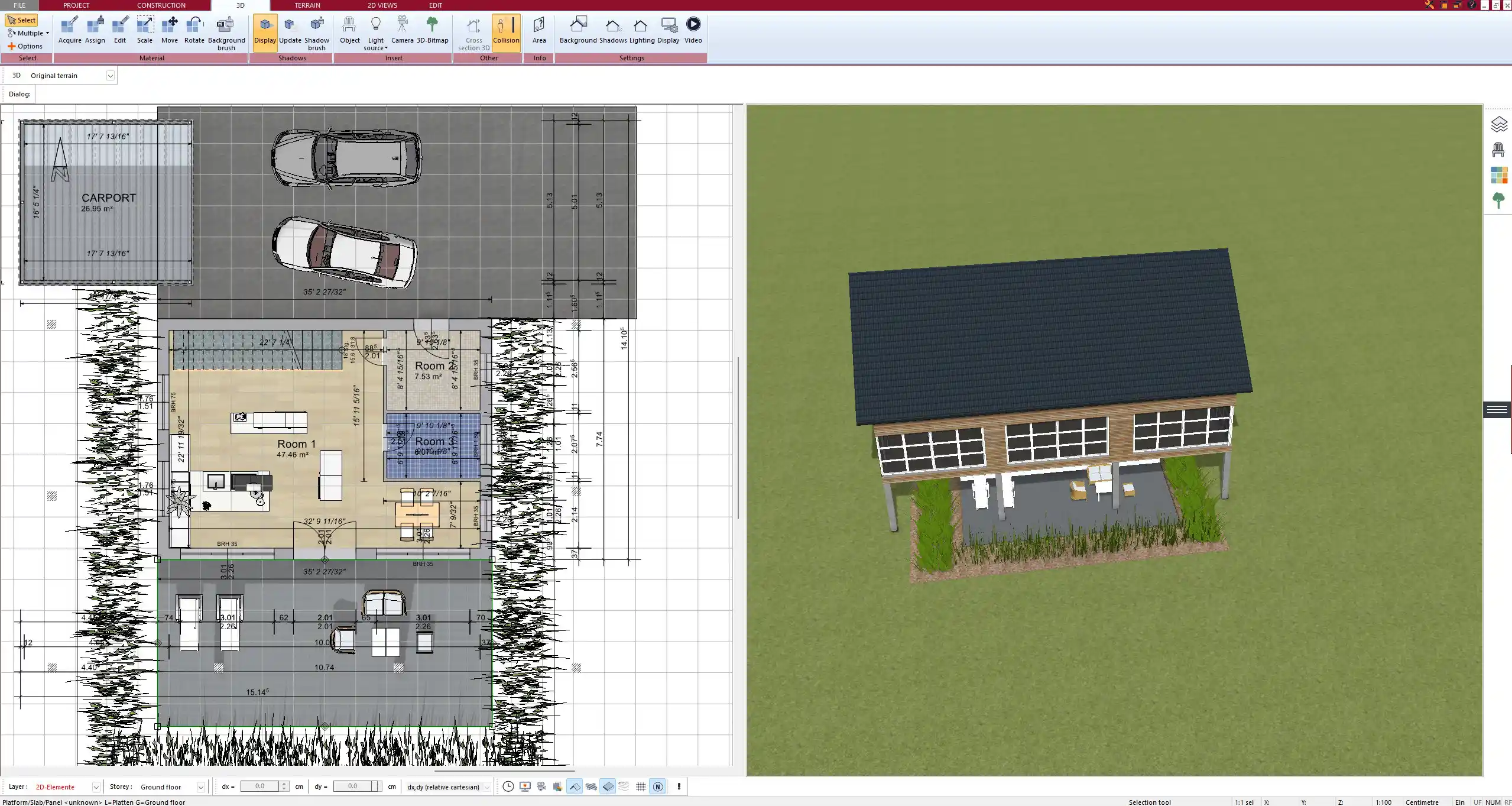
Task: Click the chair furniture catalog icon
Action: [x=1498, y=150]
